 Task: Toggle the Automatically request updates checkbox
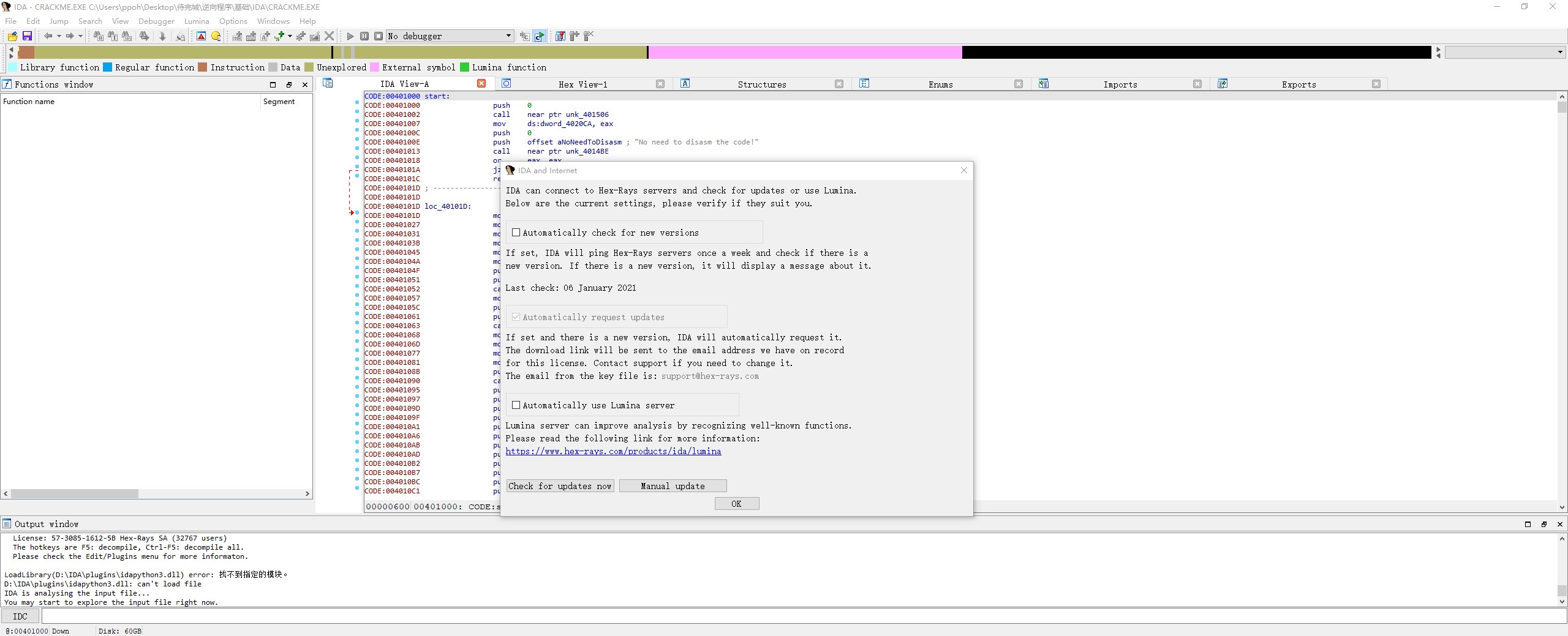point(516,317)
